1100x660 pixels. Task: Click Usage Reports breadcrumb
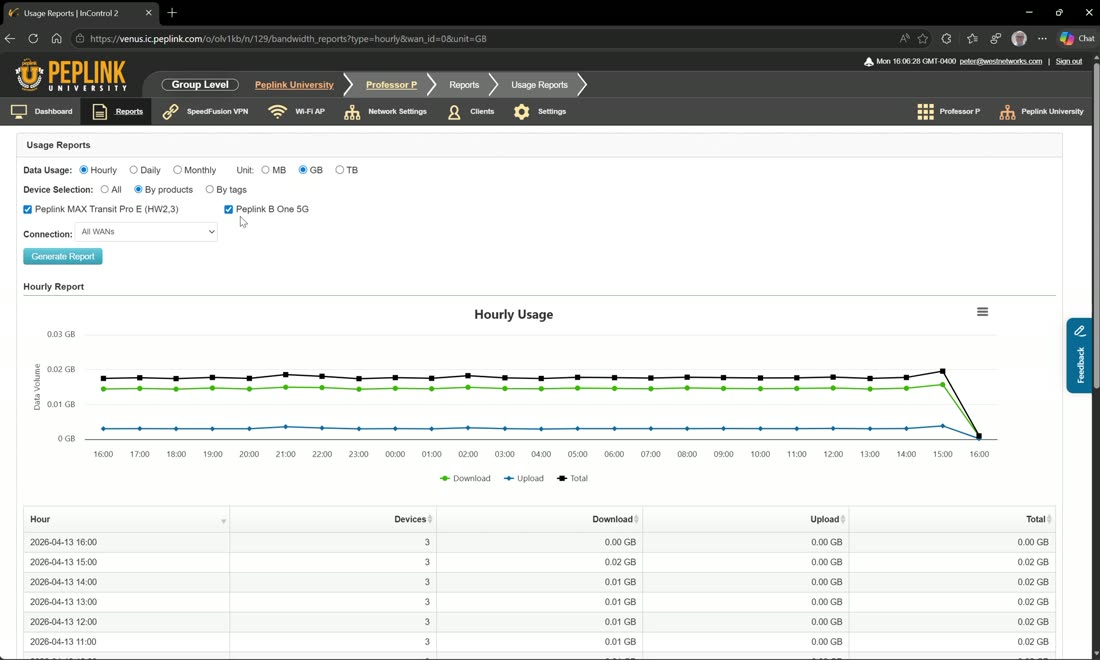pyautogui.click(x=539, y=85)
